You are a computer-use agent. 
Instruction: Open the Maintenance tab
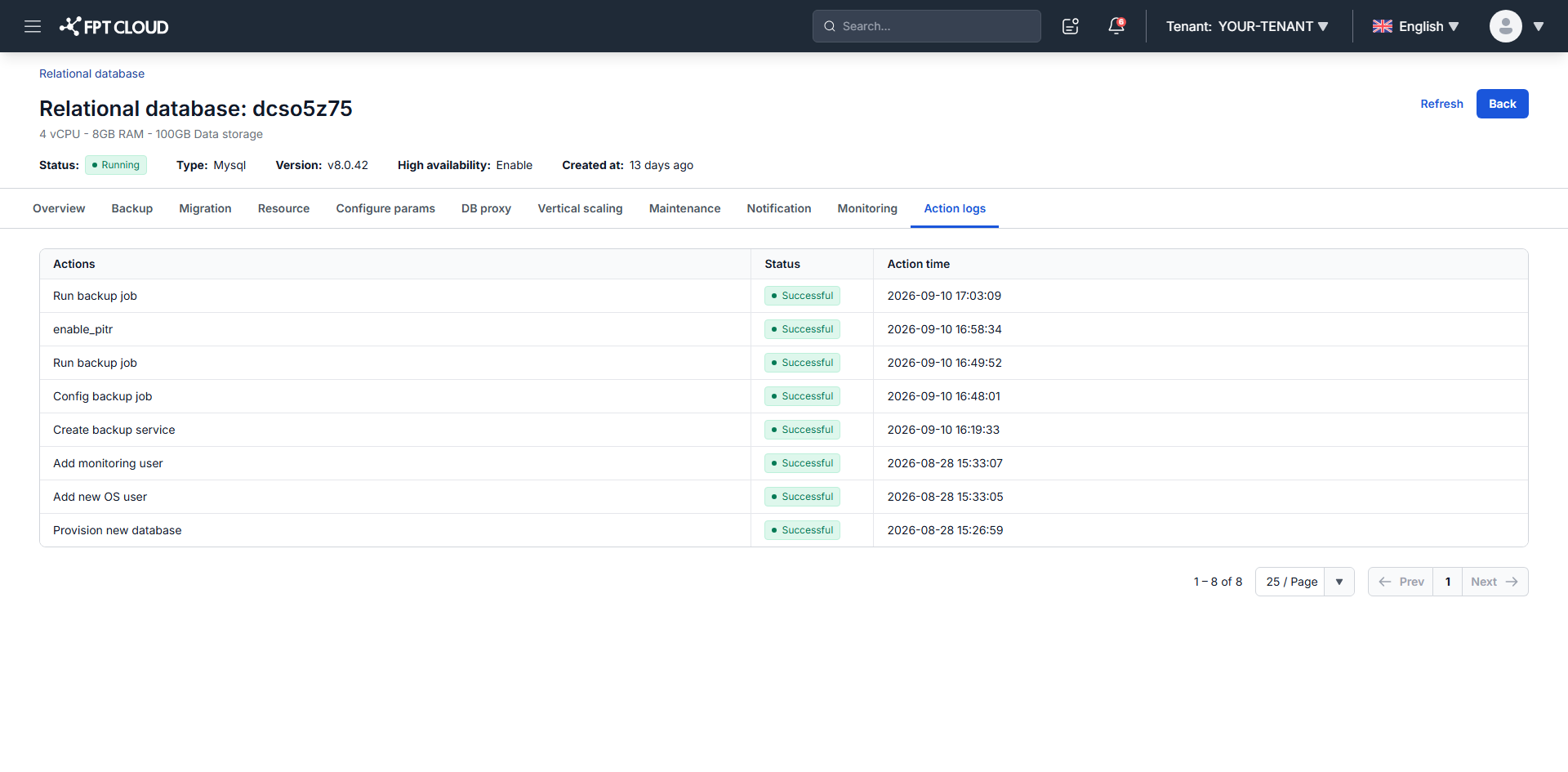click(684, 208)
